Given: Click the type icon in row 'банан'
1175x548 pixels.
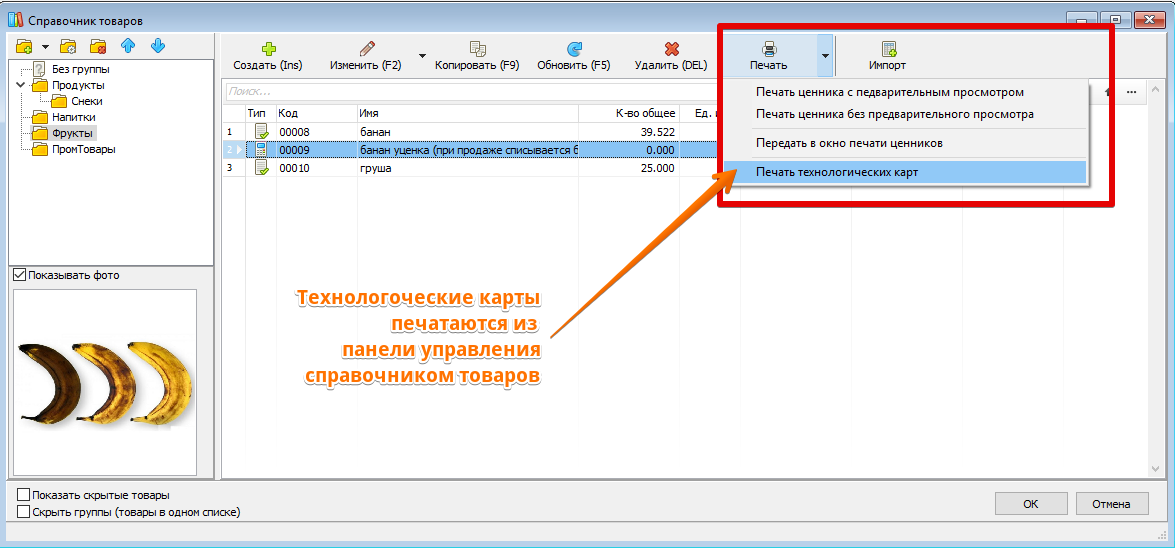Looking at the screenshot, I should click(x=262, y=131).
